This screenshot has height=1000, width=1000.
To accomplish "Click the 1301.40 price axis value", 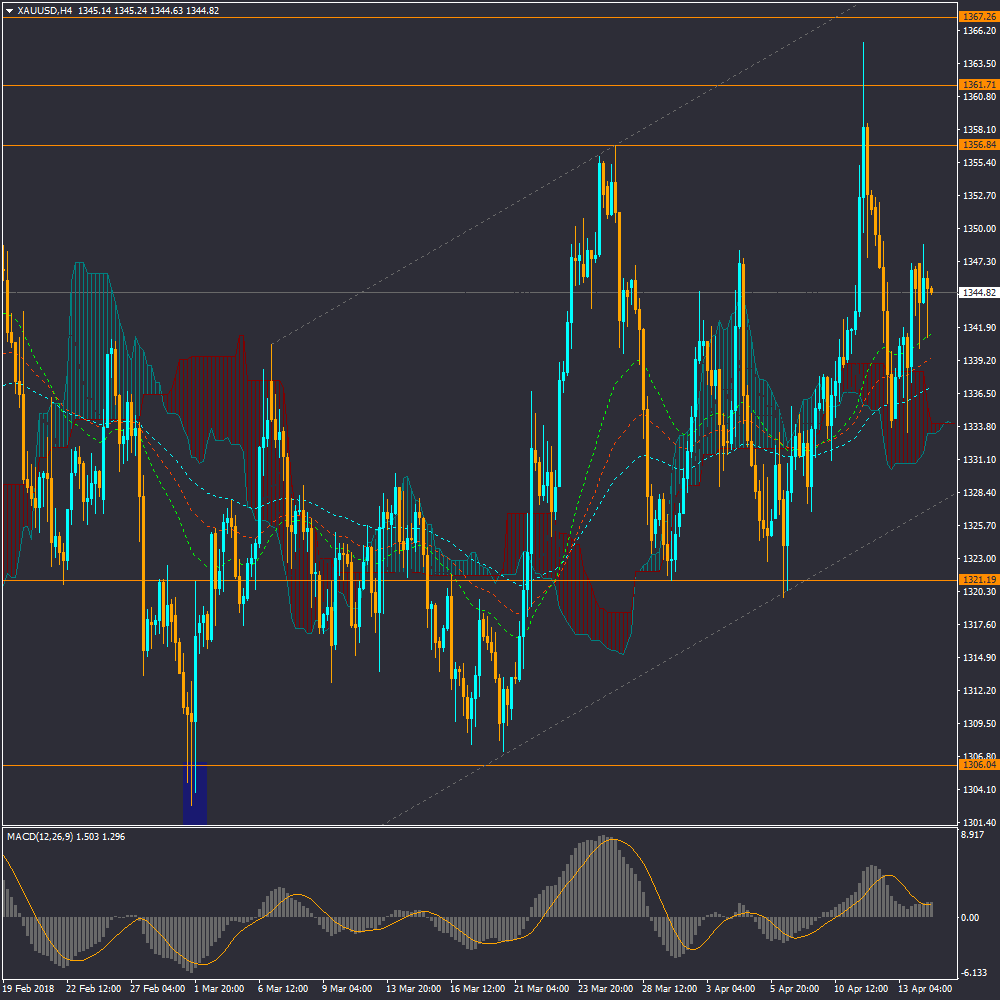I will 976,822.
